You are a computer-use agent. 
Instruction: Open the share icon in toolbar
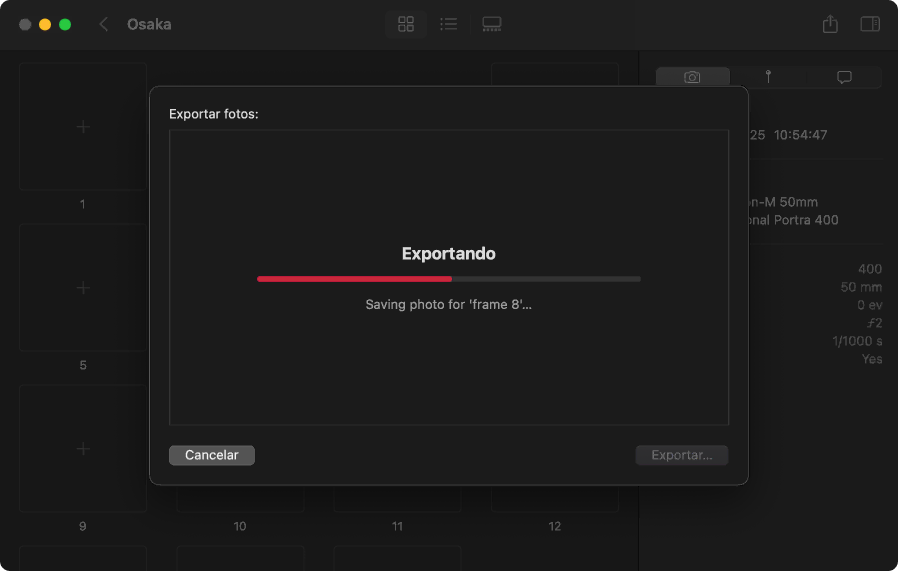coord(830,24)
